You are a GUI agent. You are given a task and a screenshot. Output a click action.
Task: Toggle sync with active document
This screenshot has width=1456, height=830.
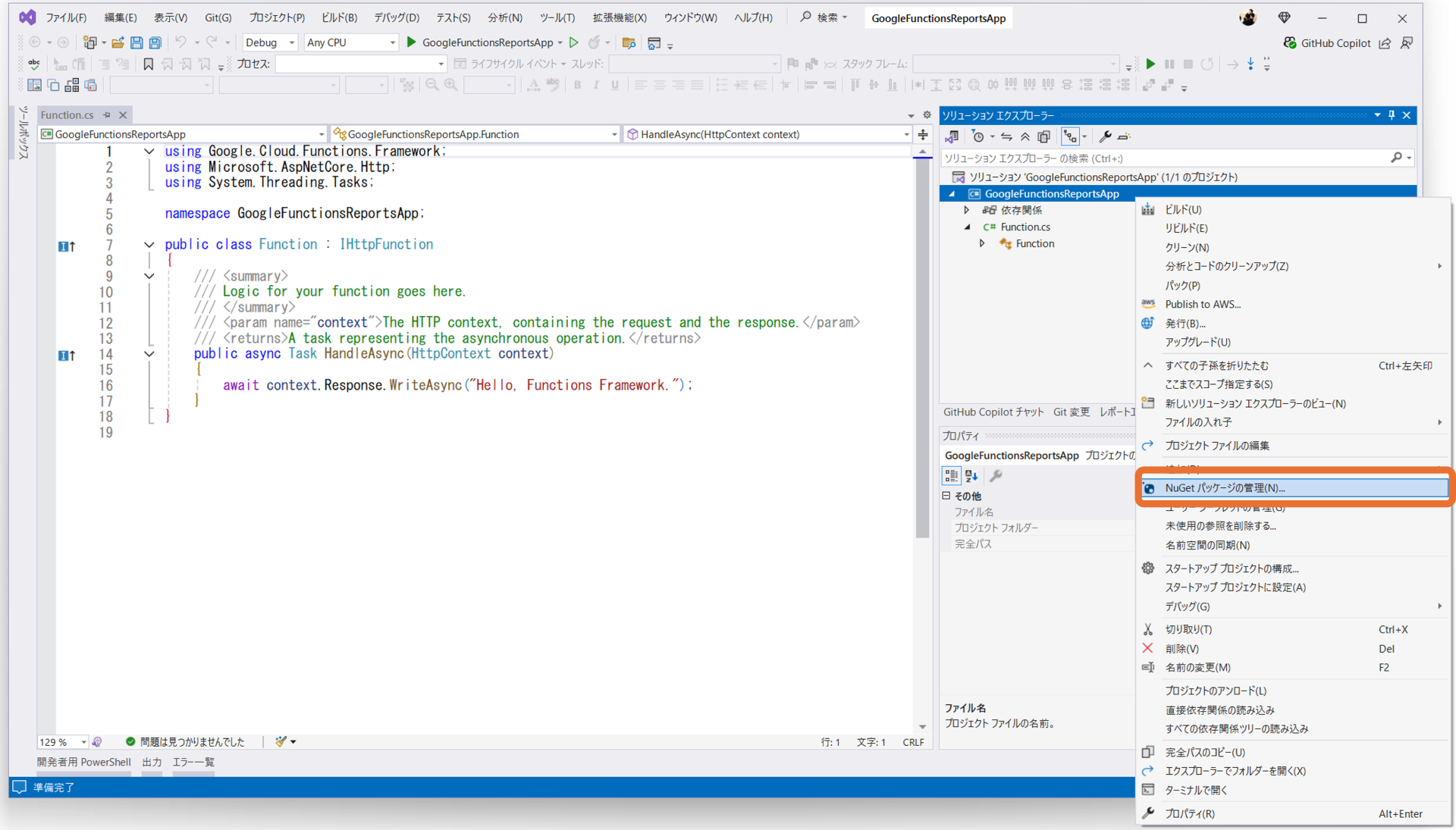pyautogui.click(x=1006, y=136)
